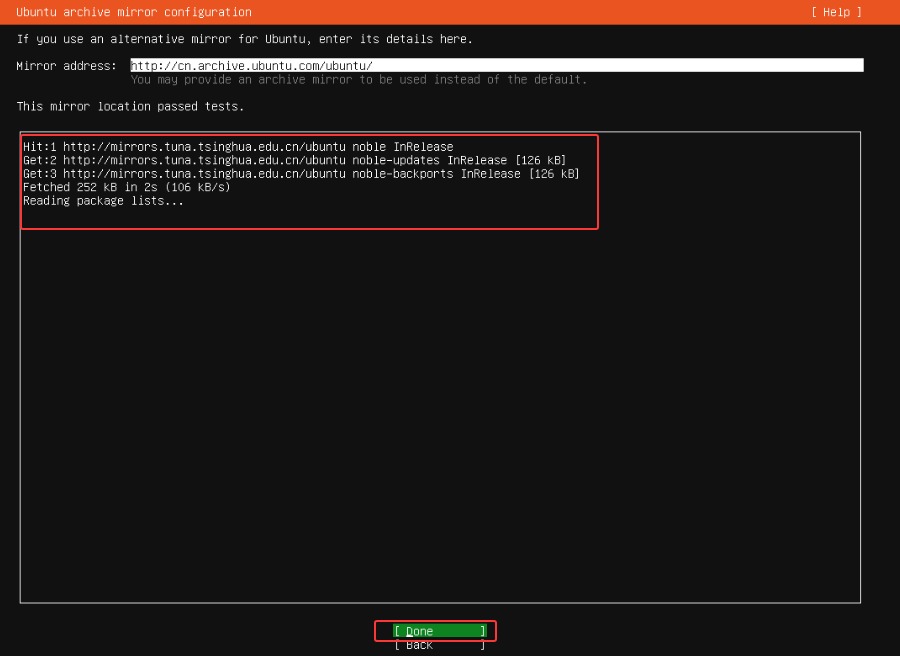Viewport: 900px width, 656px height.
Task: Open the Help menu in header
Action: tap(836, 12)
